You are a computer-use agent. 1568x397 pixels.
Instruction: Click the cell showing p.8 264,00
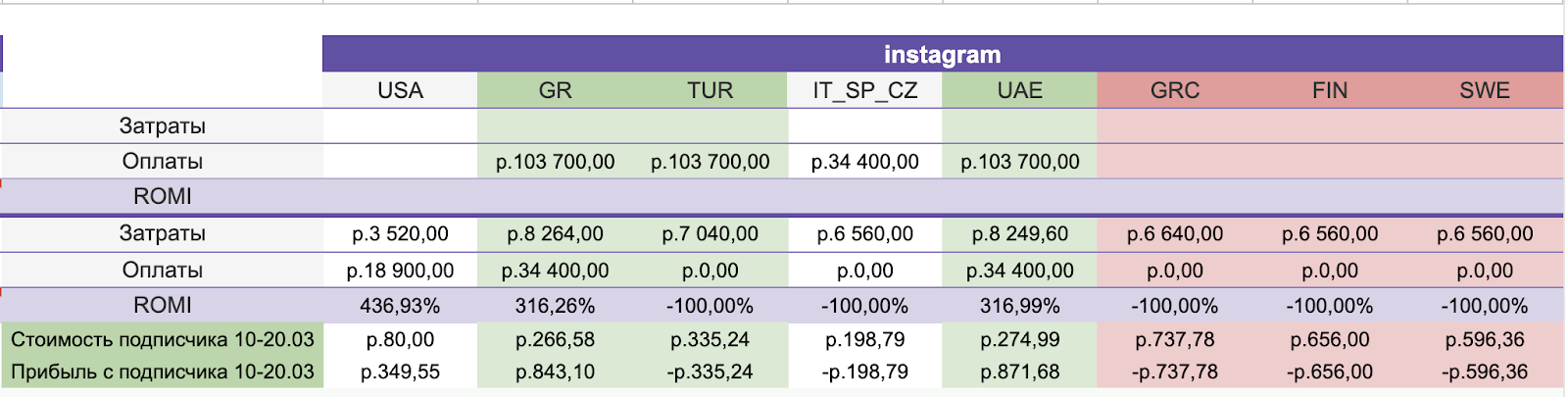pos(555,234)
